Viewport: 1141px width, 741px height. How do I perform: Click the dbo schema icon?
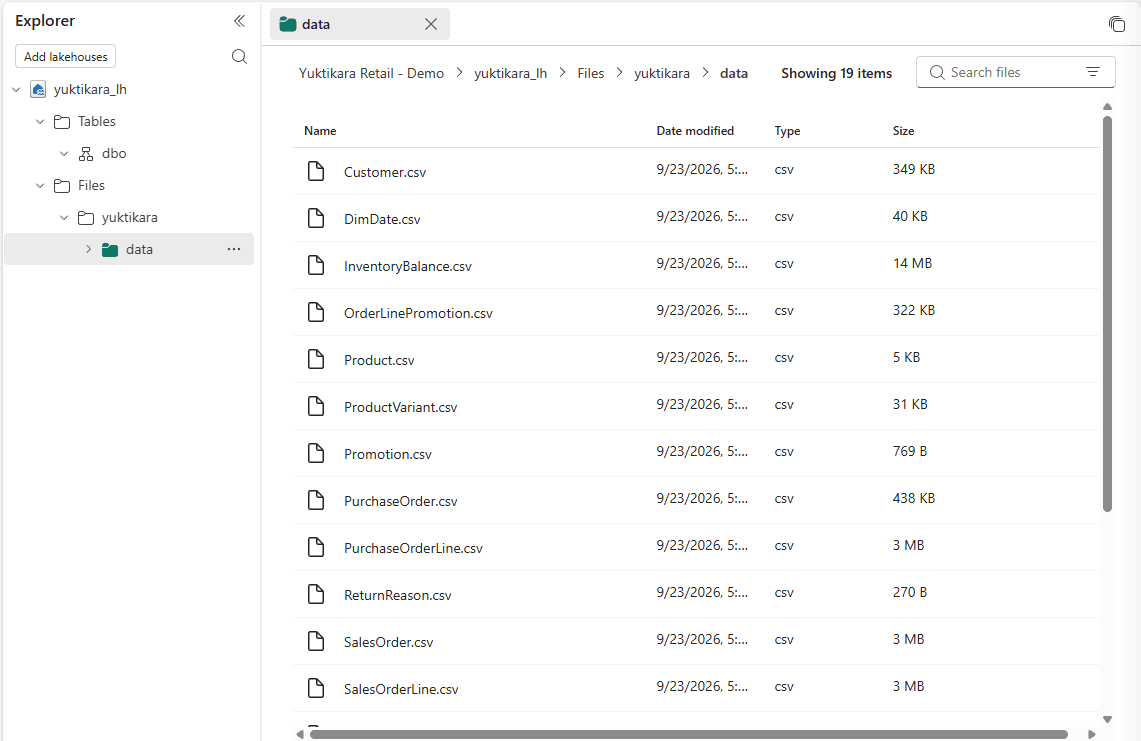point(86,154)
